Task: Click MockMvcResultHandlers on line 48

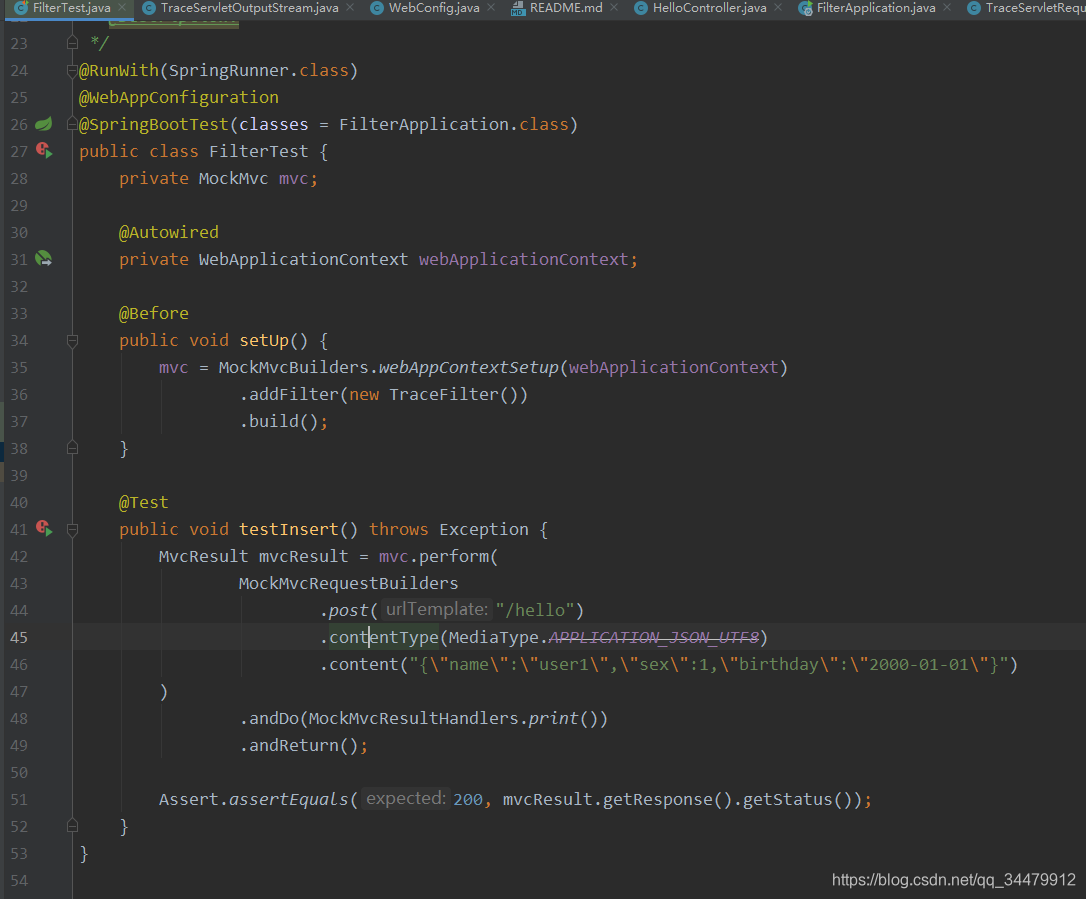Action: 413,719
